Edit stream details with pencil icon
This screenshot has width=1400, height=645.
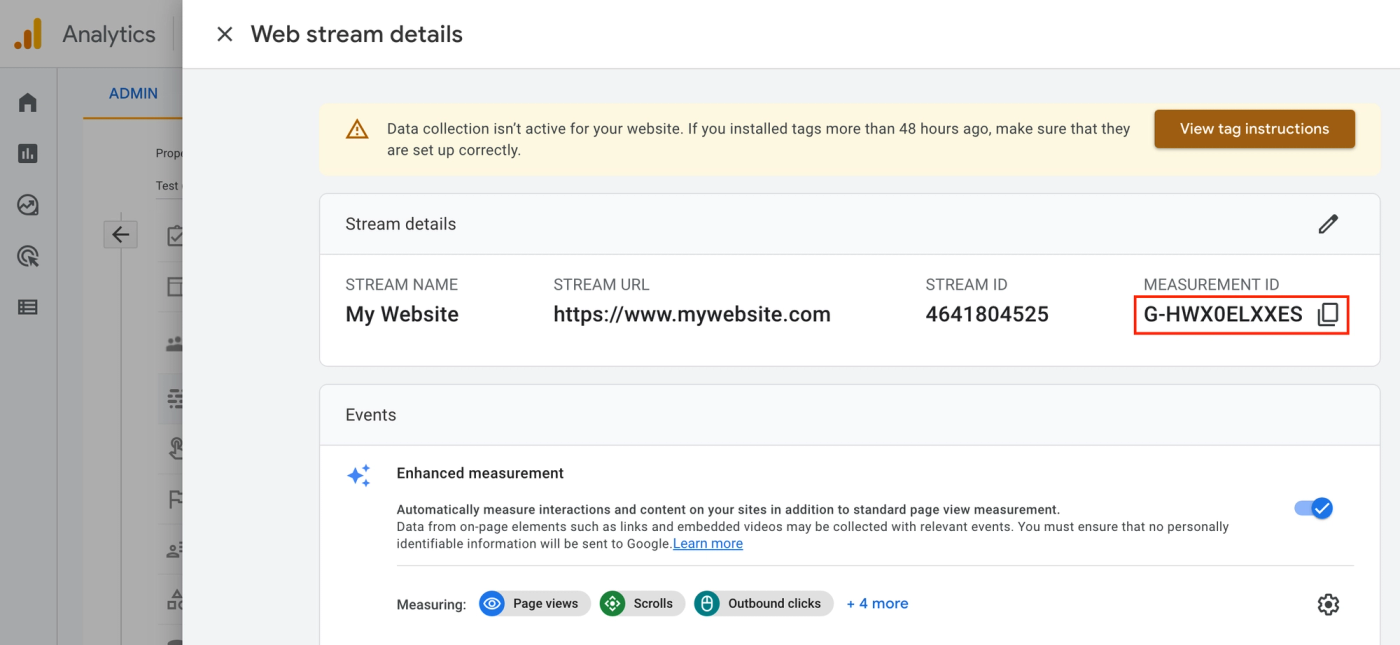tap(1327, 224)
